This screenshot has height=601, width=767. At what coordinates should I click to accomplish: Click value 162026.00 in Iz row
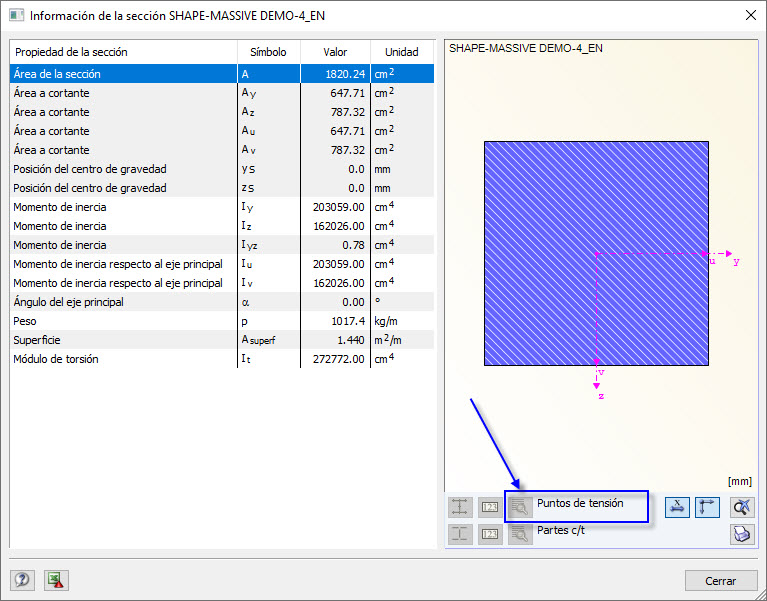click(x=338, y=226)
